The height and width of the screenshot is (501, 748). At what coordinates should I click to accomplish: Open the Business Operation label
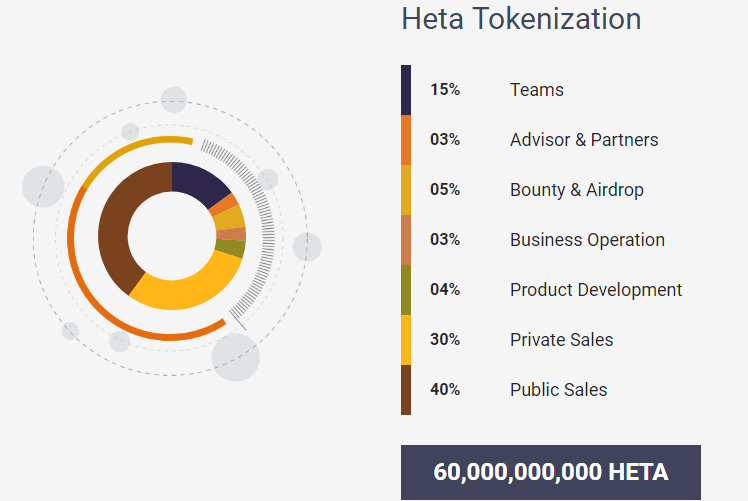[587, 240]
